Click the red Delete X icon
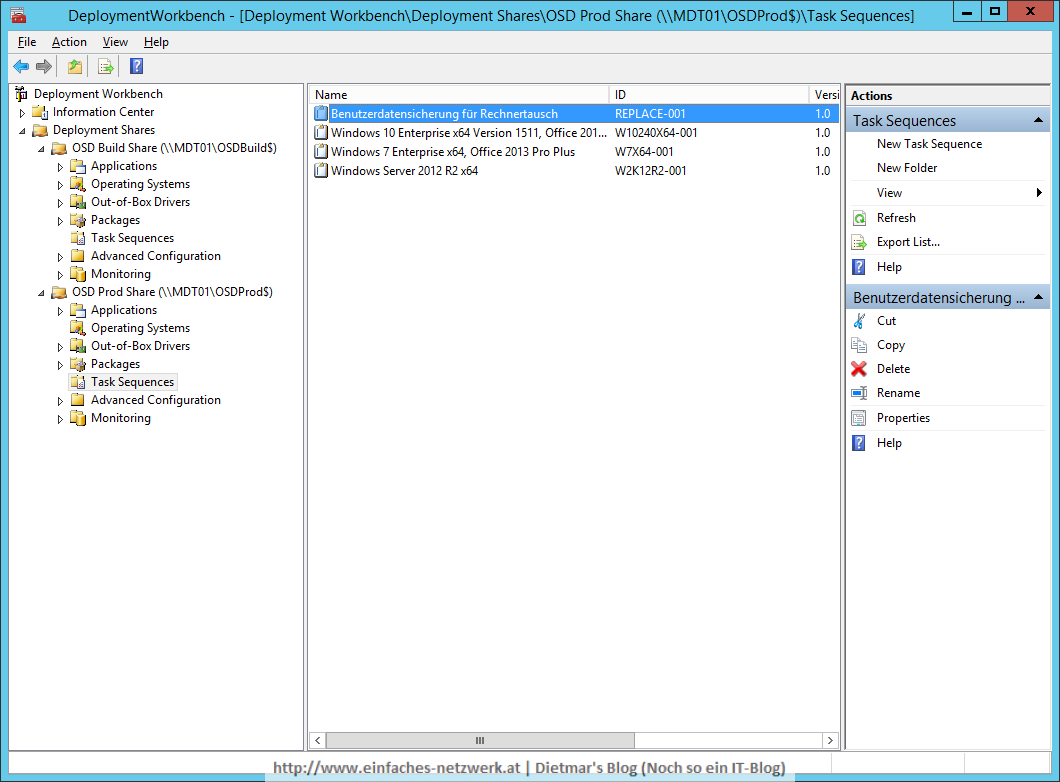 click(859, 369)
